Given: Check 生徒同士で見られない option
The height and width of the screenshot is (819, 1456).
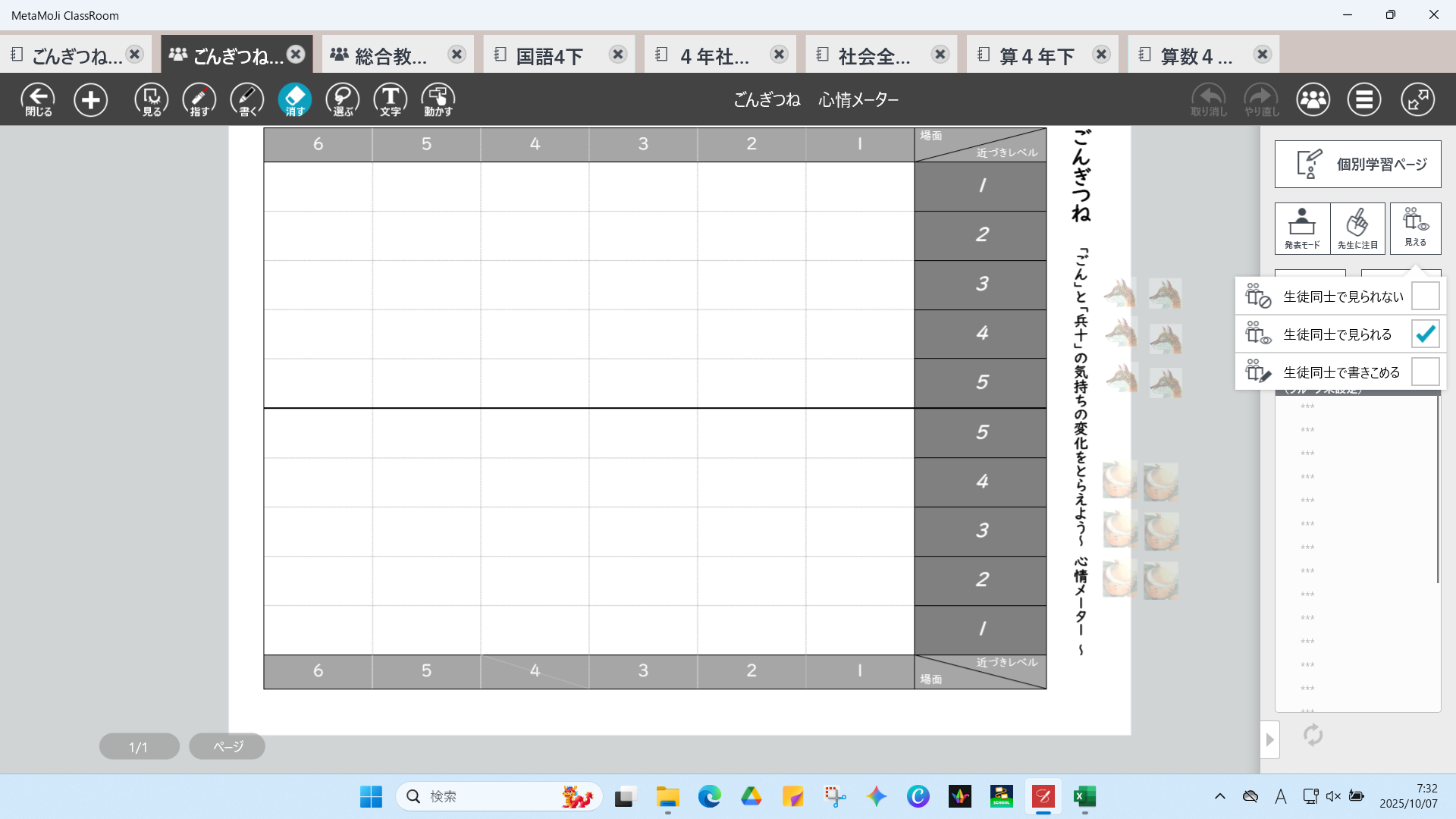Looking at the screenshot, I should coord(1425,297).
